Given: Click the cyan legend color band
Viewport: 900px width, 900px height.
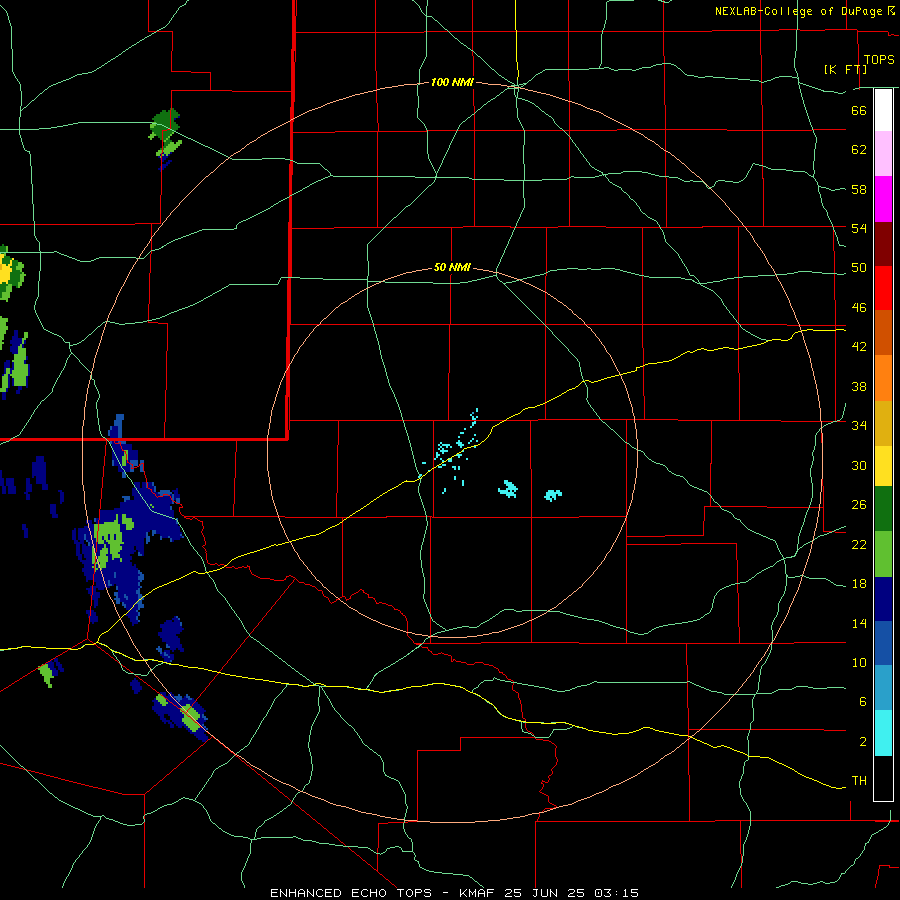Looking at the screenshot, I should [x=883, y=733].
